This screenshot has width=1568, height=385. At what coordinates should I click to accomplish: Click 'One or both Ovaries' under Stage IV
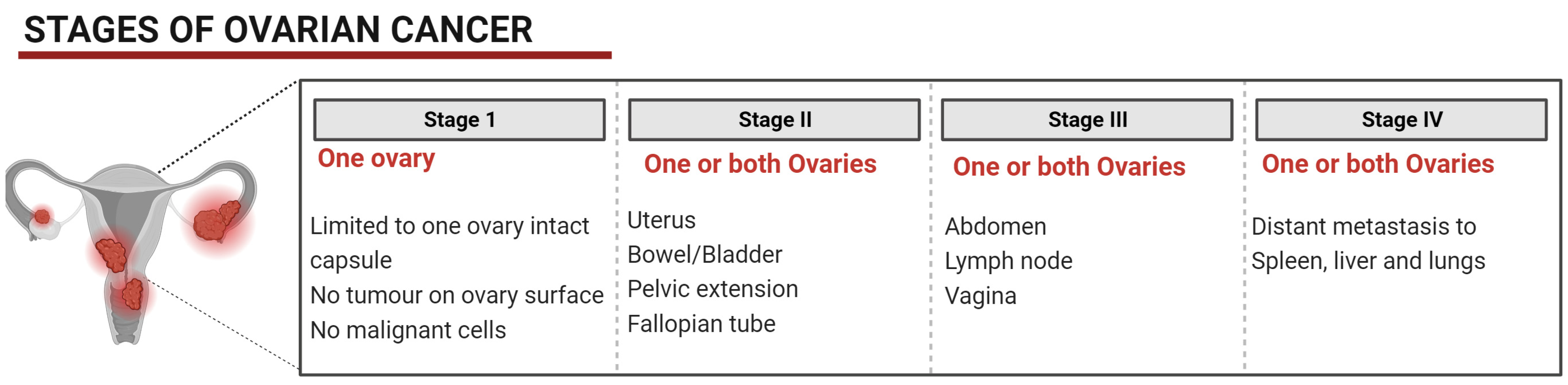click(x=1377, y=164)
